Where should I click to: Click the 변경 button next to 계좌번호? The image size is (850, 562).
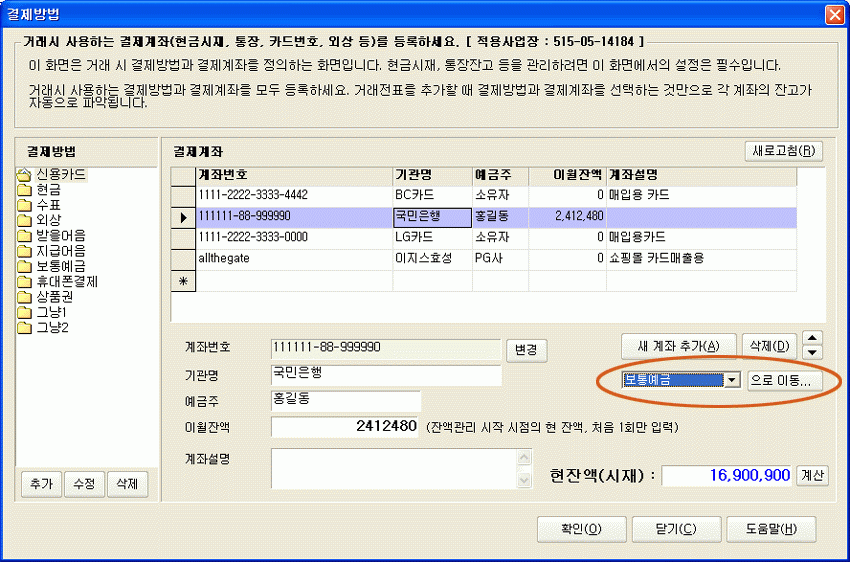526,350
